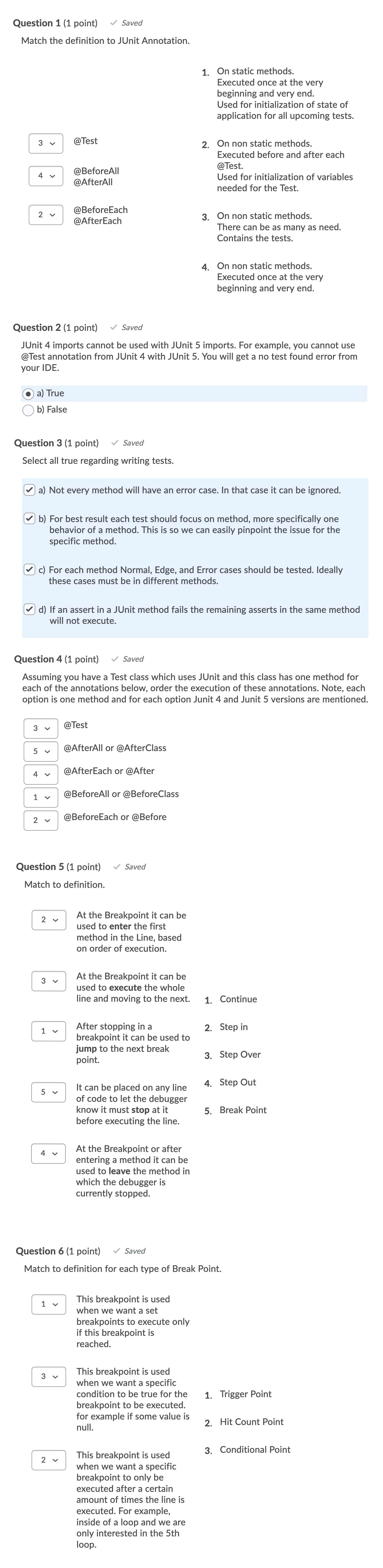Expand order dropdown for @AfterEach or @After
The height and width of the screenshot is (1568, 383).
tap(41, 774)
